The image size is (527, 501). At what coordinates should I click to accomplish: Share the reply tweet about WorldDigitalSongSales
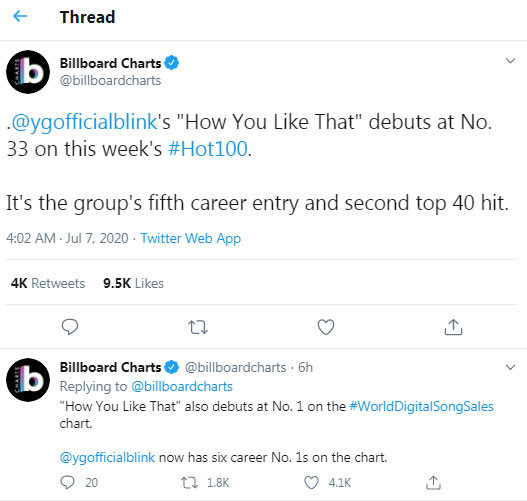point(433,483)
